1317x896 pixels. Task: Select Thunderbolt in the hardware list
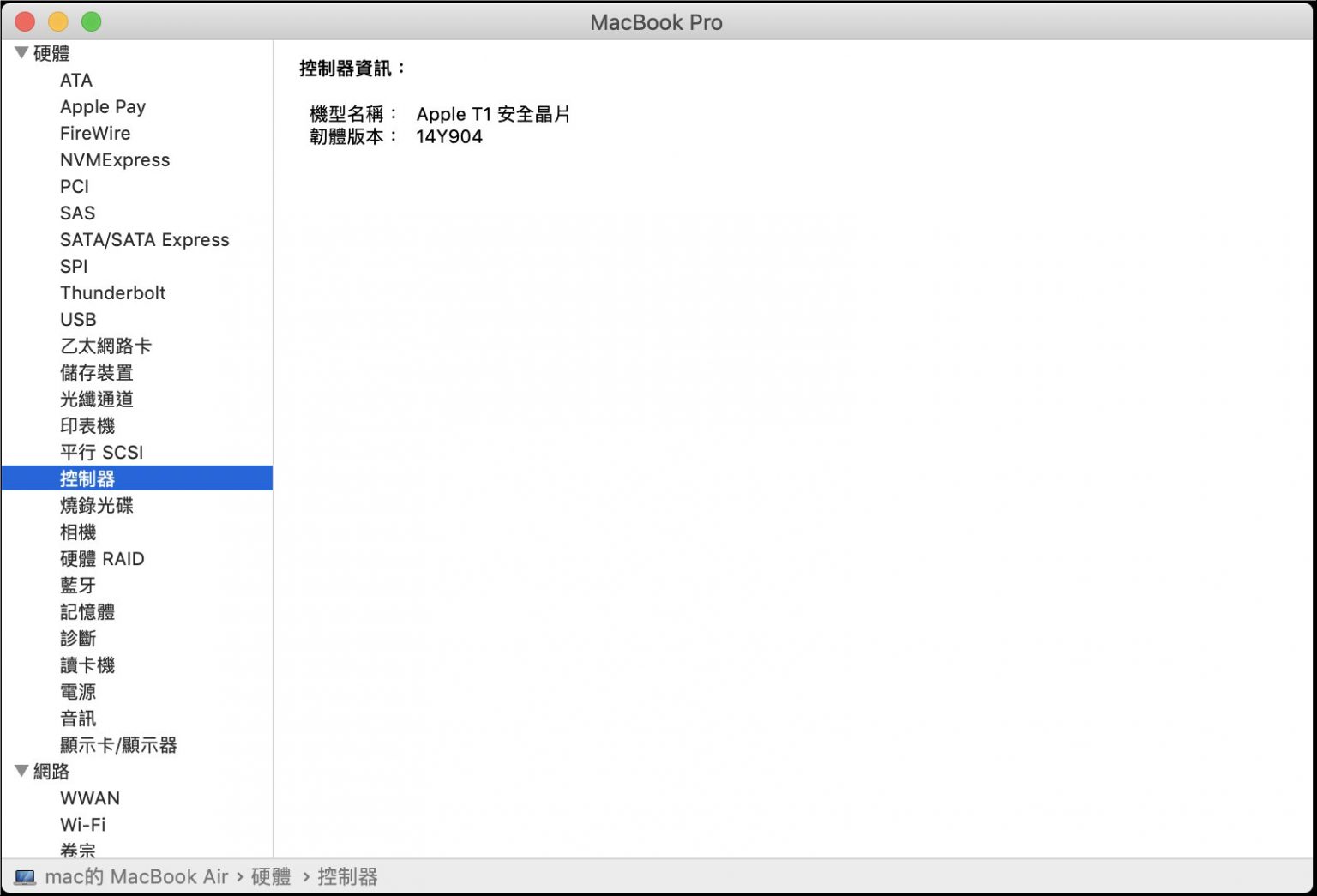112,292
